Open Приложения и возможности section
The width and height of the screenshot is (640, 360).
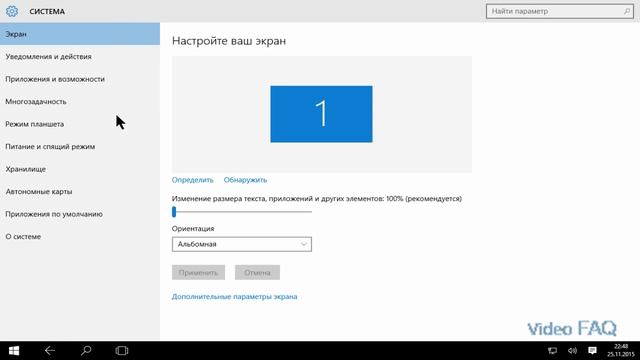pyautogui.click(x=80, y=79)
